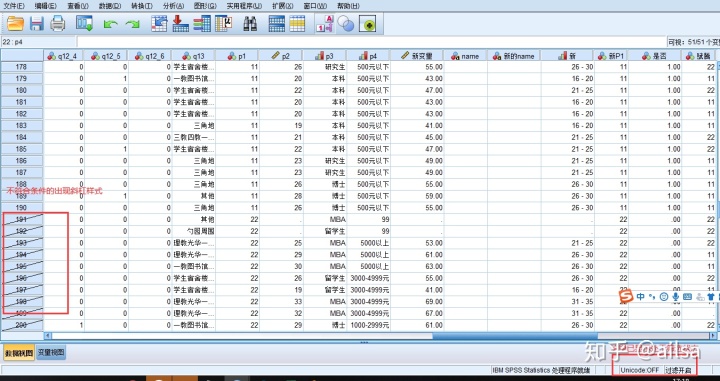
Task: Click the 三教四教一... cell in row 184
Action: (193, 137)
